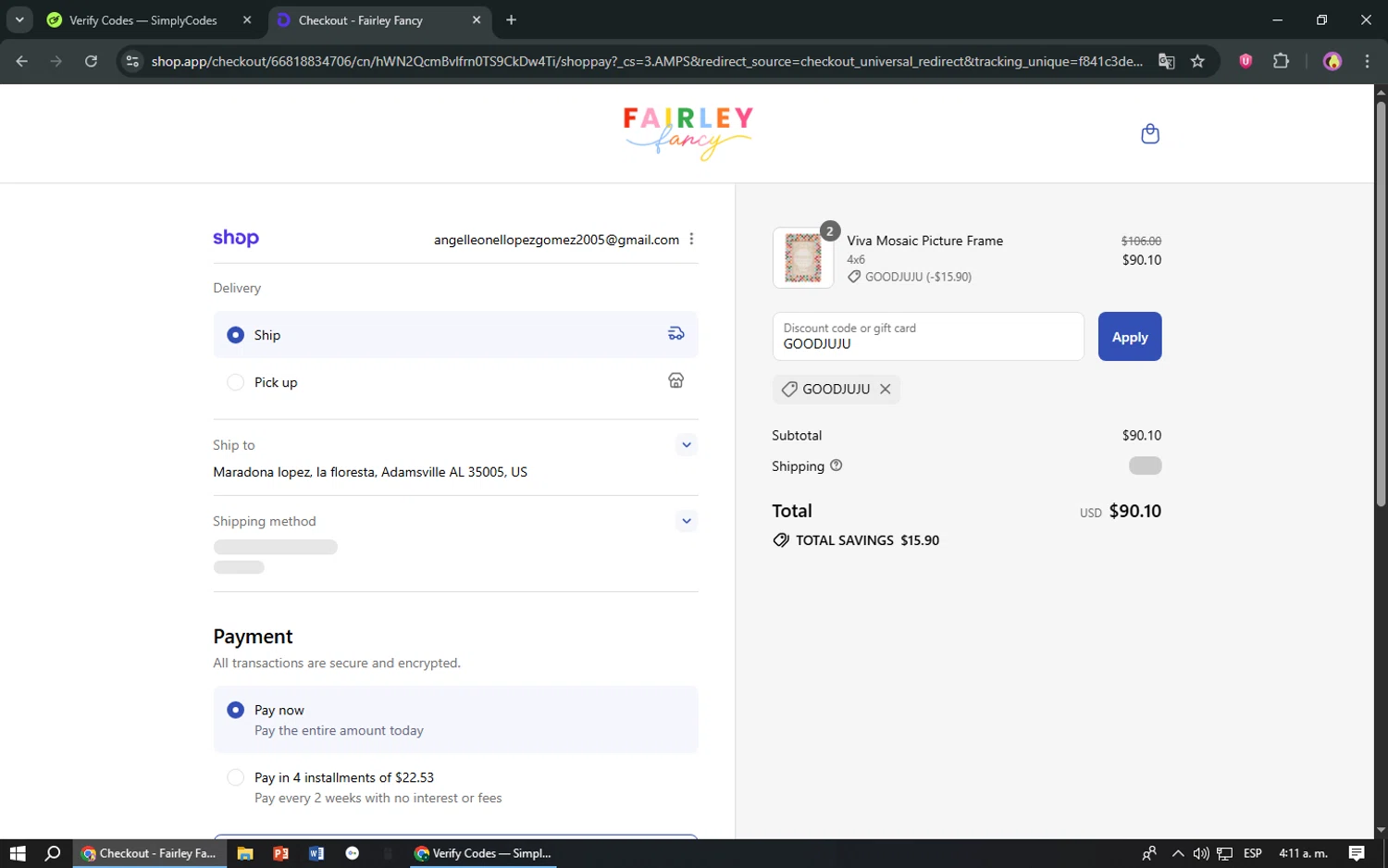Click the page vertical scrollbar
The height and width of the screenshot is (868, 1388).
(1381, 305)
